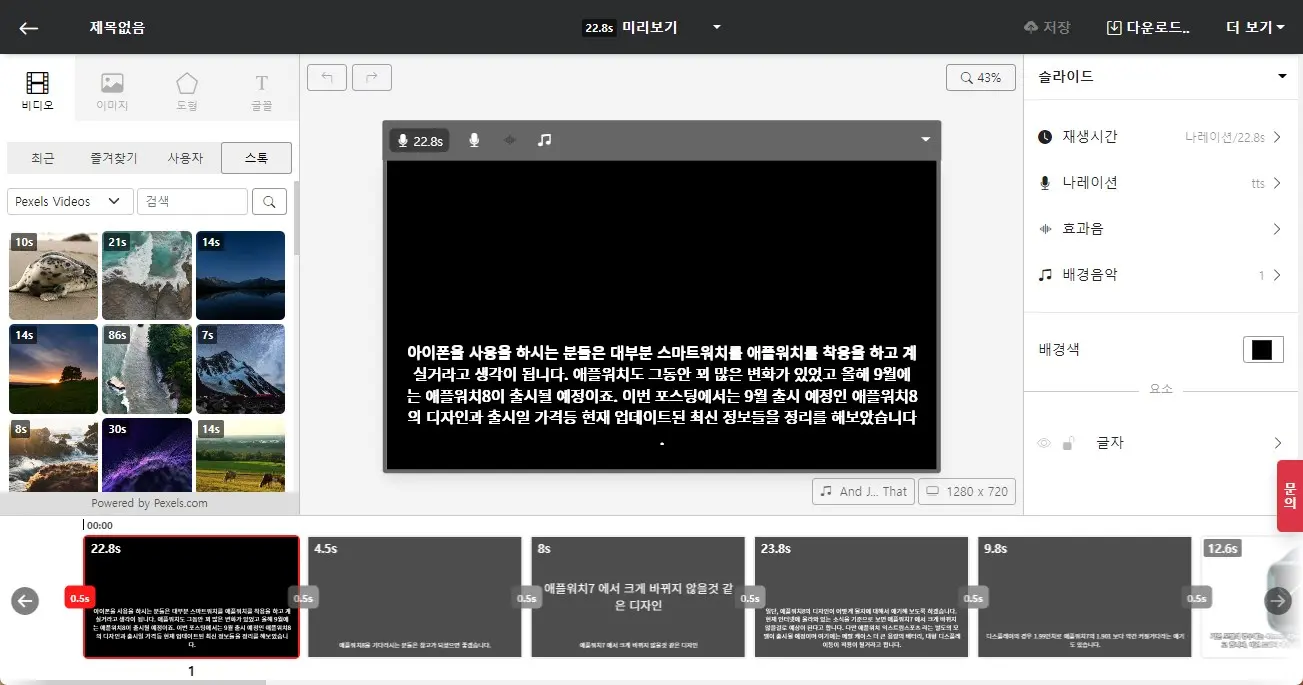Click the redo arrow button
Image resolution: width=1303 pixels, height=685 pixels.
pos(372,77)
